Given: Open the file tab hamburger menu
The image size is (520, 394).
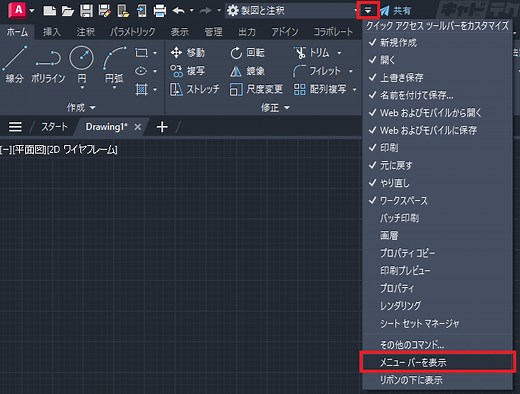Looking at the screenshot, I should coord(15,127).
